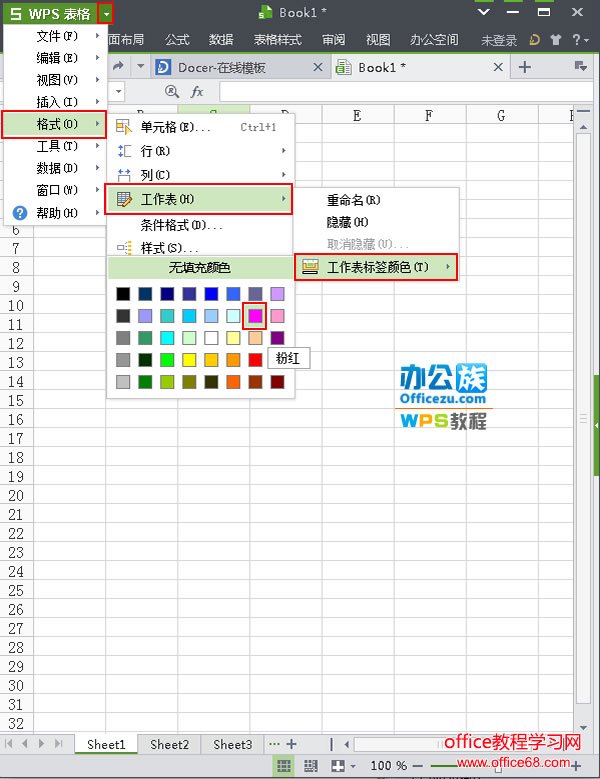Open the 格式(O) menu
600x779 pixels.
pyautogui.click(x=55, y=124)
